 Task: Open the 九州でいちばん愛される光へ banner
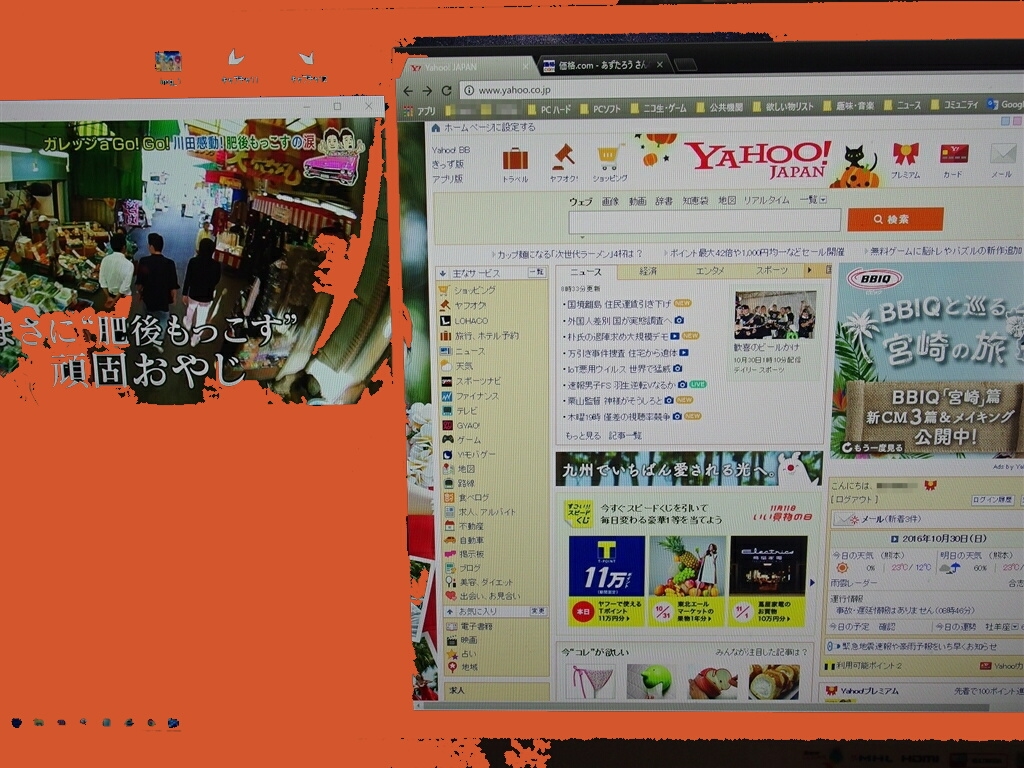click(689, 468)
